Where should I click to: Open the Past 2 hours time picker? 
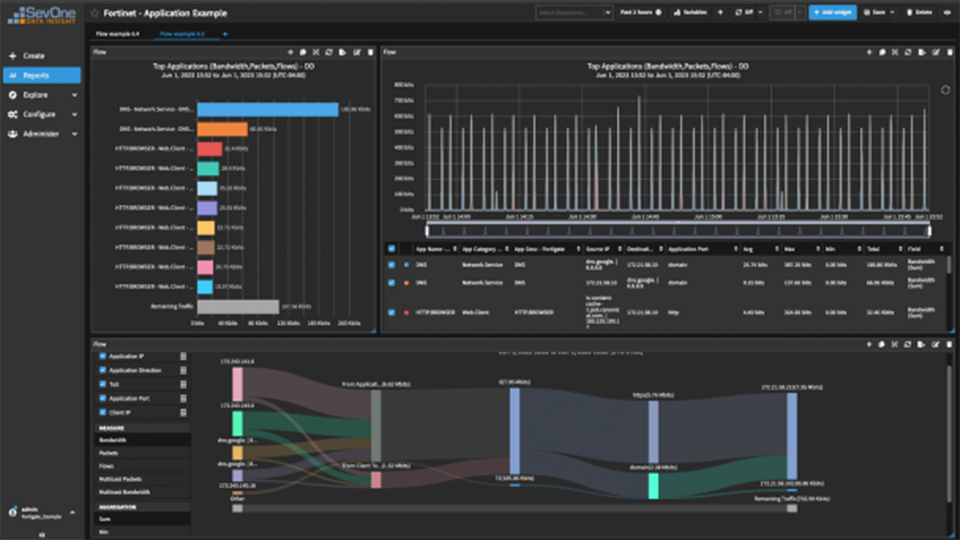640,12
